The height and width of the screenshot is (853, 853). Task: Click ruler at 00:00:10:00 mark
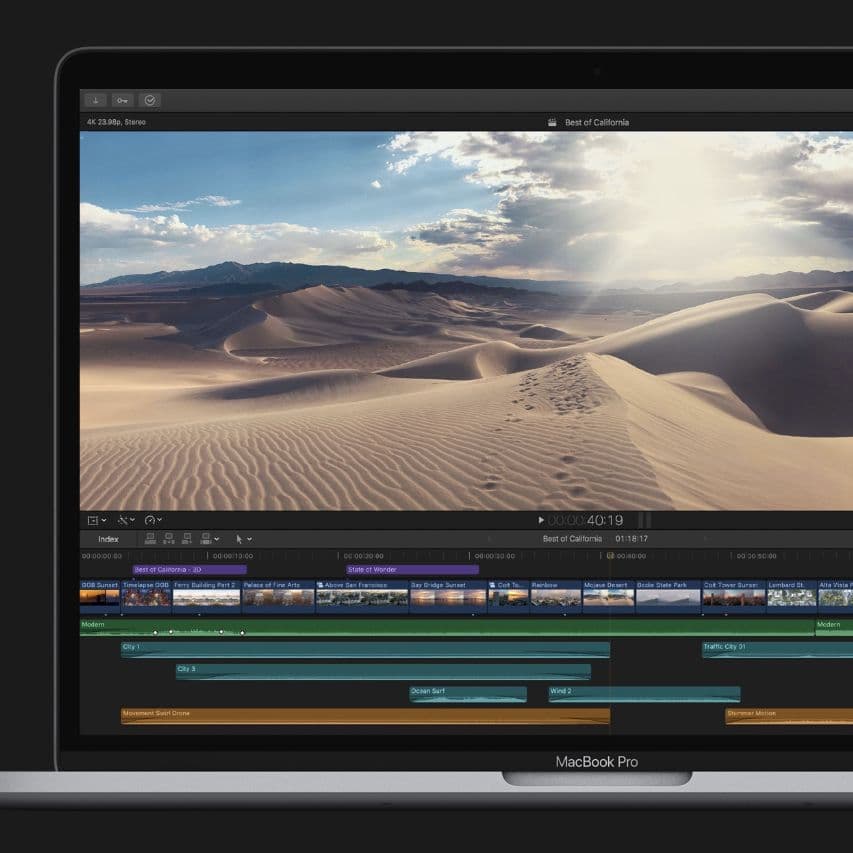(232, 556)
